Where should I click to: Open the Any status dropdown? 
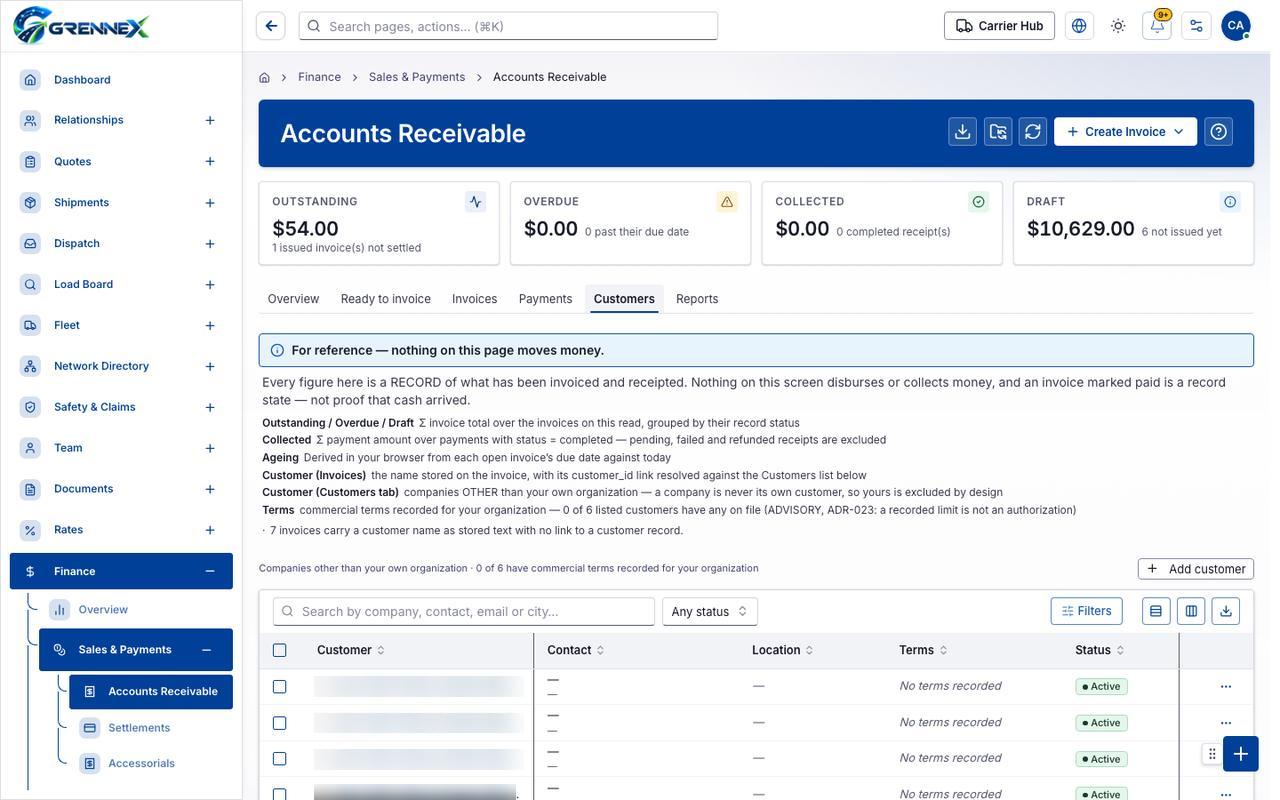pyautogui.click(x=710, y=612)
